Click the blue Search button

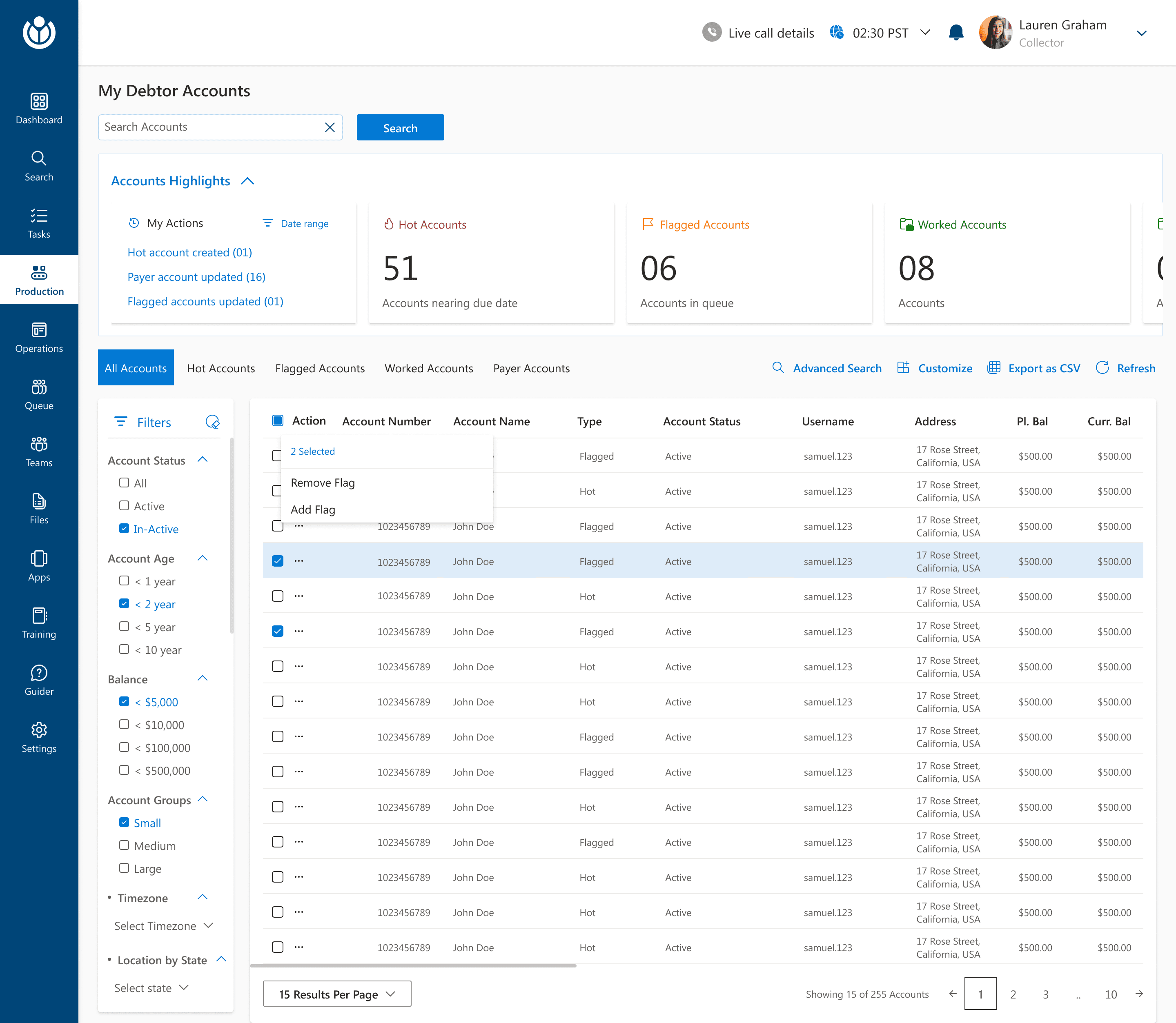[x=400, y=128]
